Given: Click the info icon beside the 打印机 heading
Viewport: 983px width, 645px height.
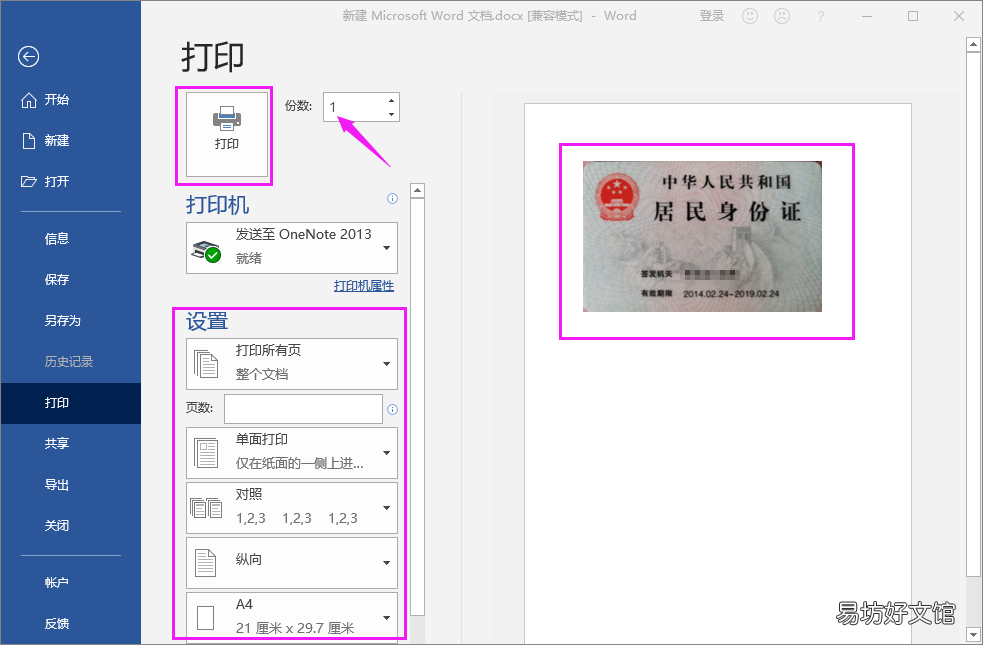Looking at the screenshot, I should pos(392,199).
